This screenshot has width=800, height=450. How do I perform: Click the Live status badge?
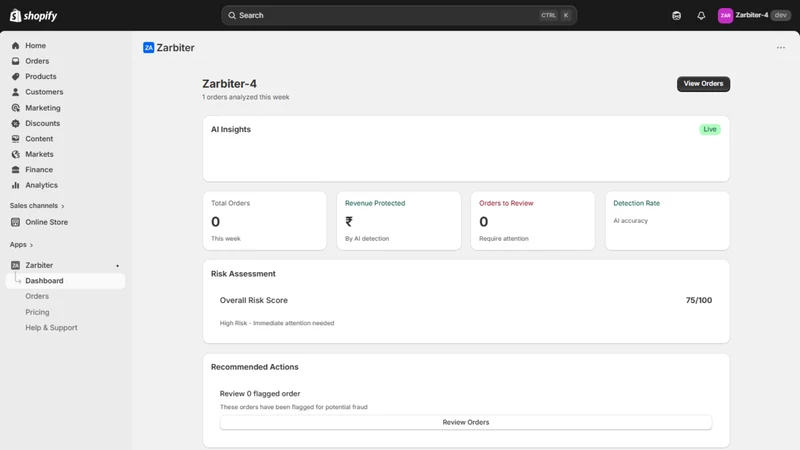pos(710,129)
